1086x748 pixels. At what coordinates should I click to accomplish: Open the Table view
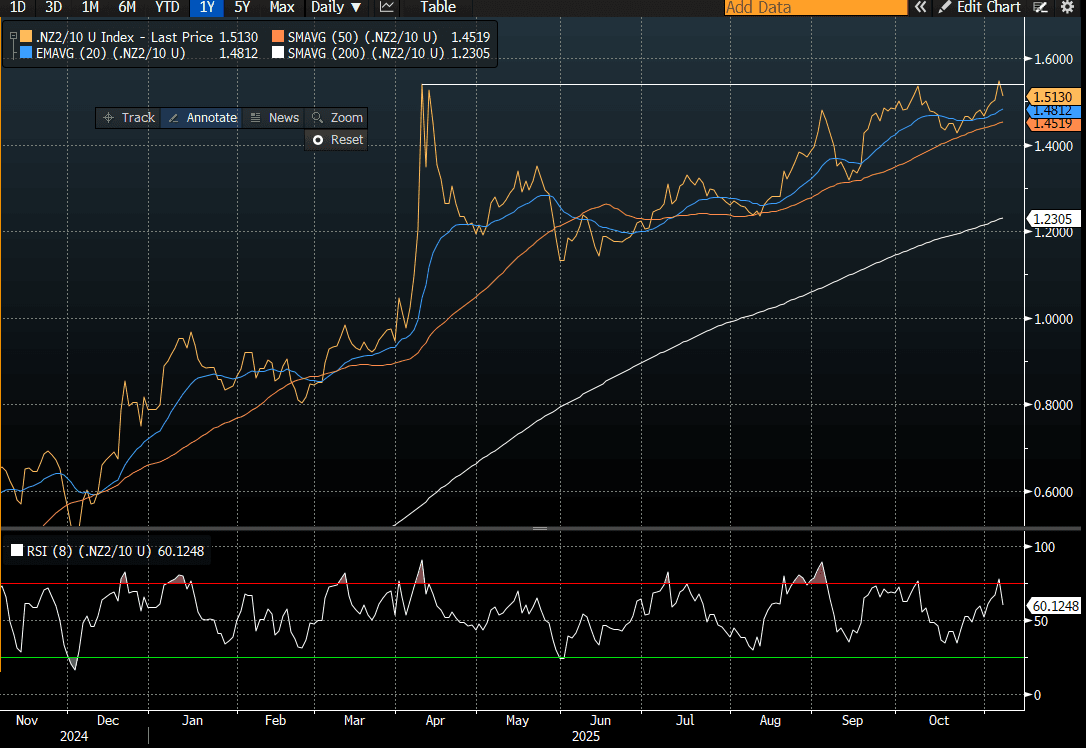coord(437,7)
